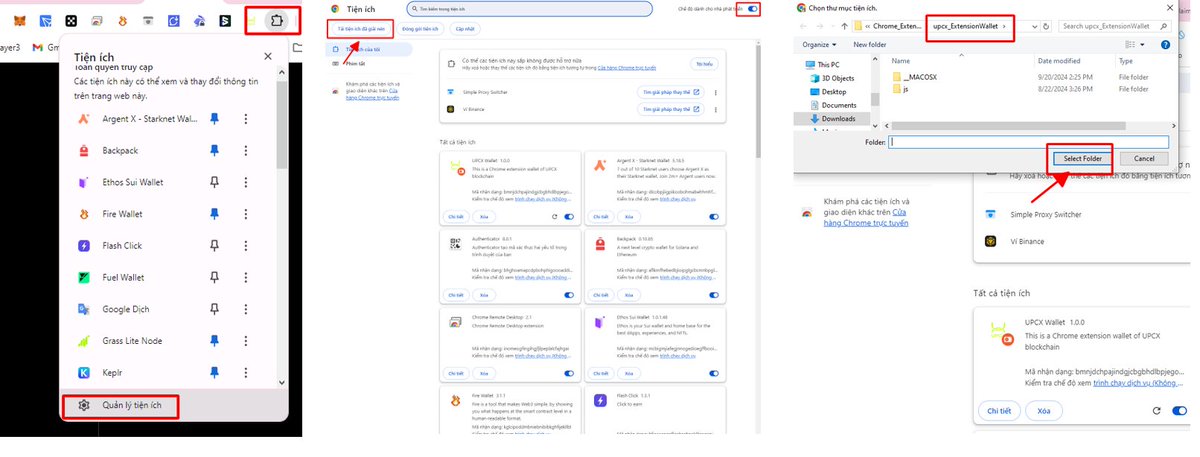Select the js folder
The height and width of the screenshot is (457, 1200).
900,89
